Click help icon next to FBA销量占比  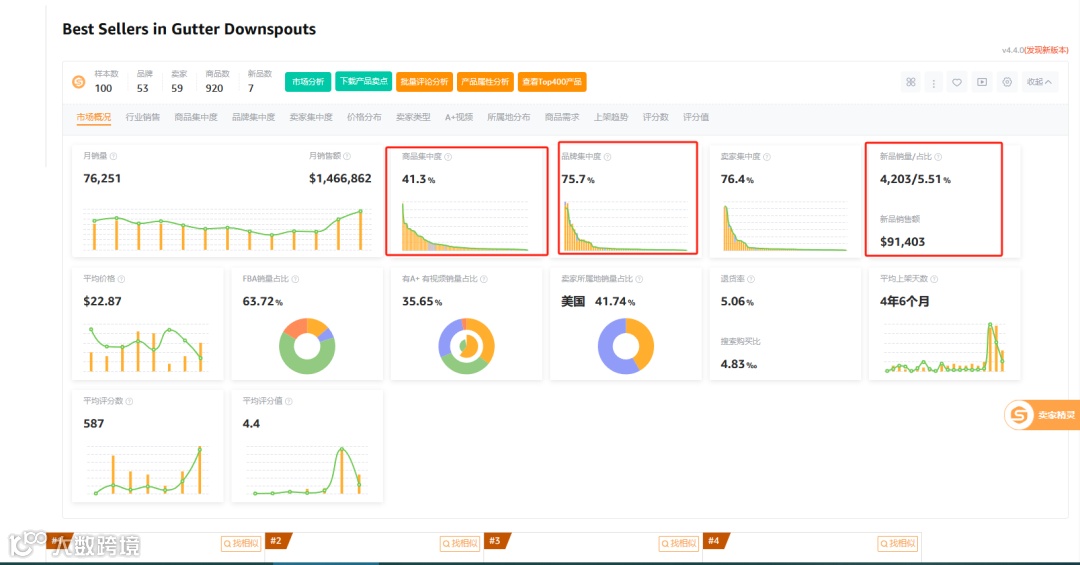tap(295, 279)
